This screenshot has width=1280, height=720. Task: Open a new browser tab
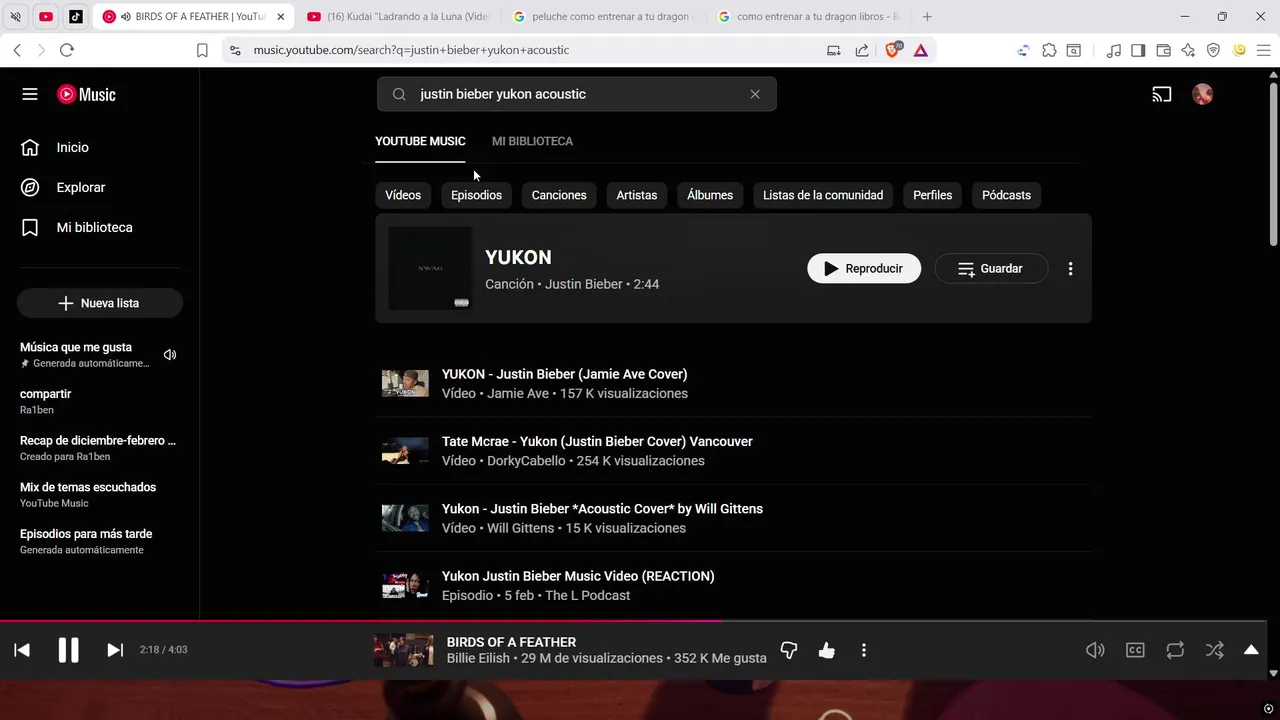[x=927, y=17]
